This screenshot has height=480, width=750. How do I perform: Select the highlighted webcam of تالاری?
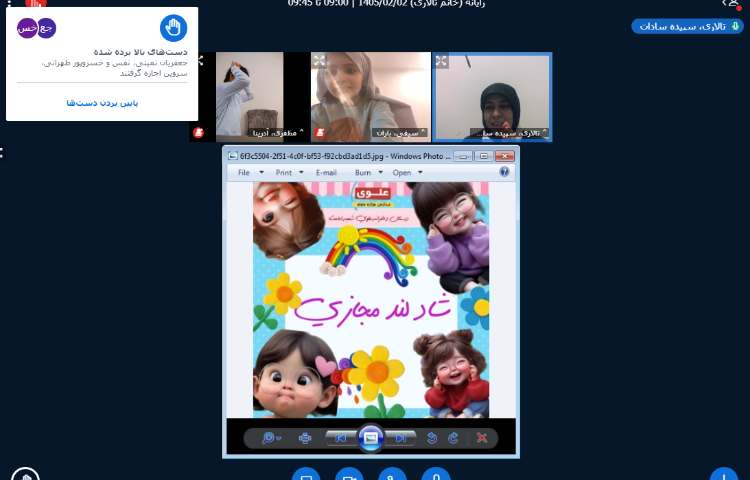tap(492, 97)
